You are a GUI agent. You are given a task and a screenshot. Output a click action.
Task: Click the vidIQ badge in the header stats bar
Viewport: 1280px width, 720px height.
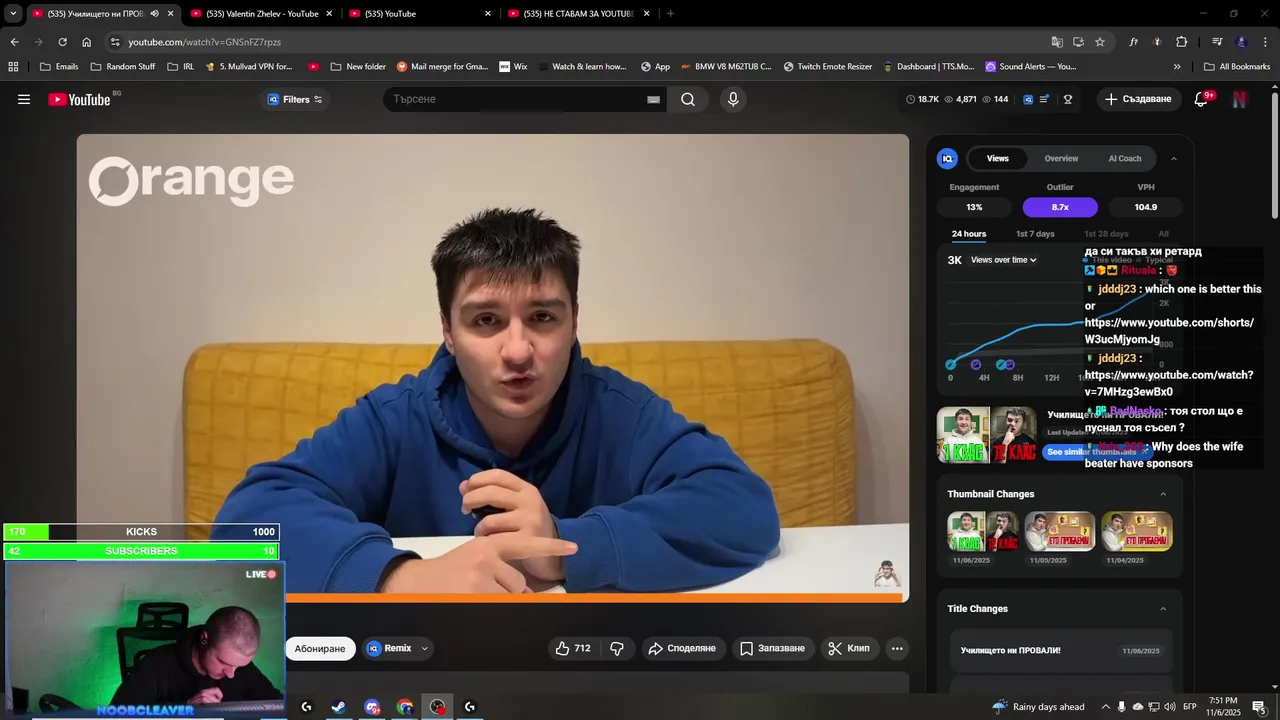pos(1027,99)
